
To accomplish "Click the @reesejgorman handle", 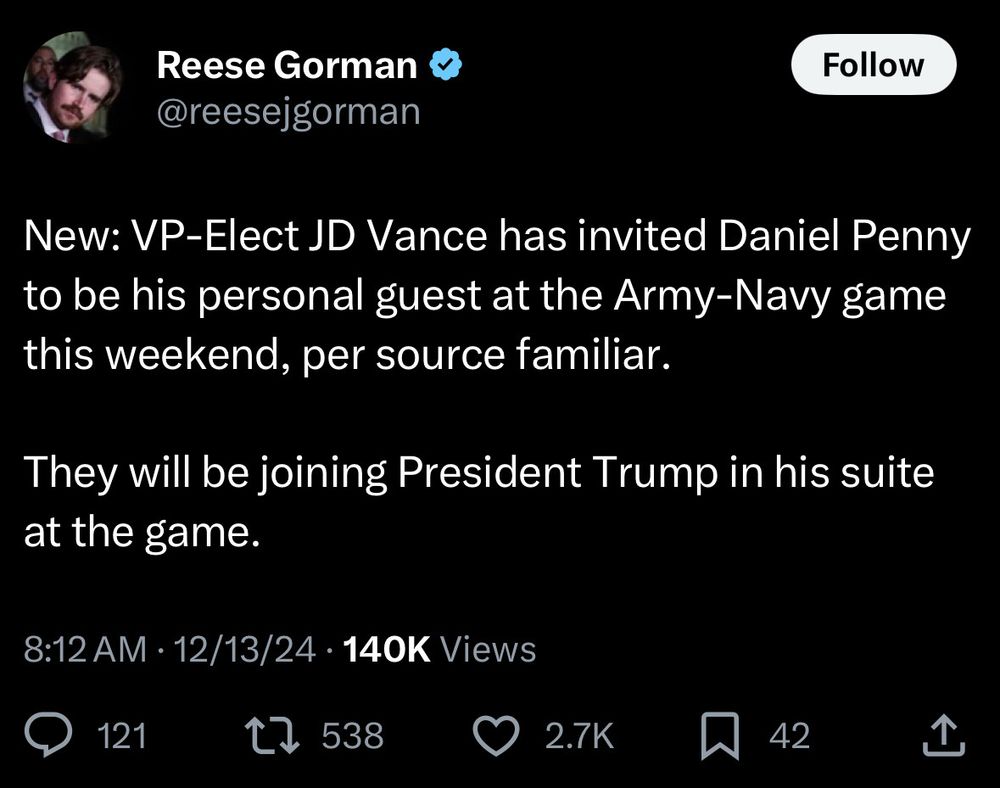I will click(288, 111).
